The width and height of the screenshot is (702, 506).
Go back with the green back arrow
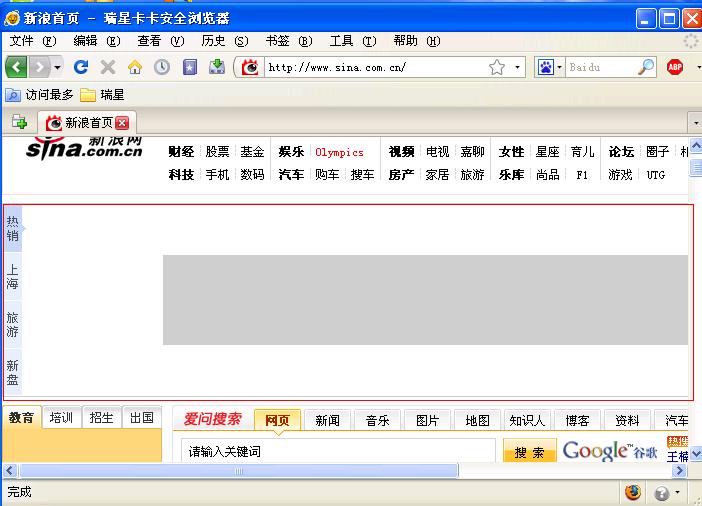tap(16, 67)
